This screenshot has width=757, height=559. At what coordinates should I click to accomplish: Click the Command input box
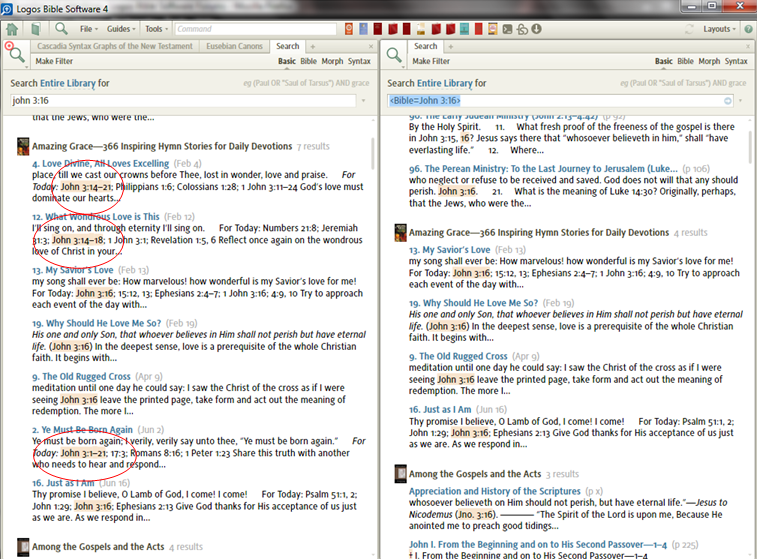pyautogui.click(x=255, y=29)
